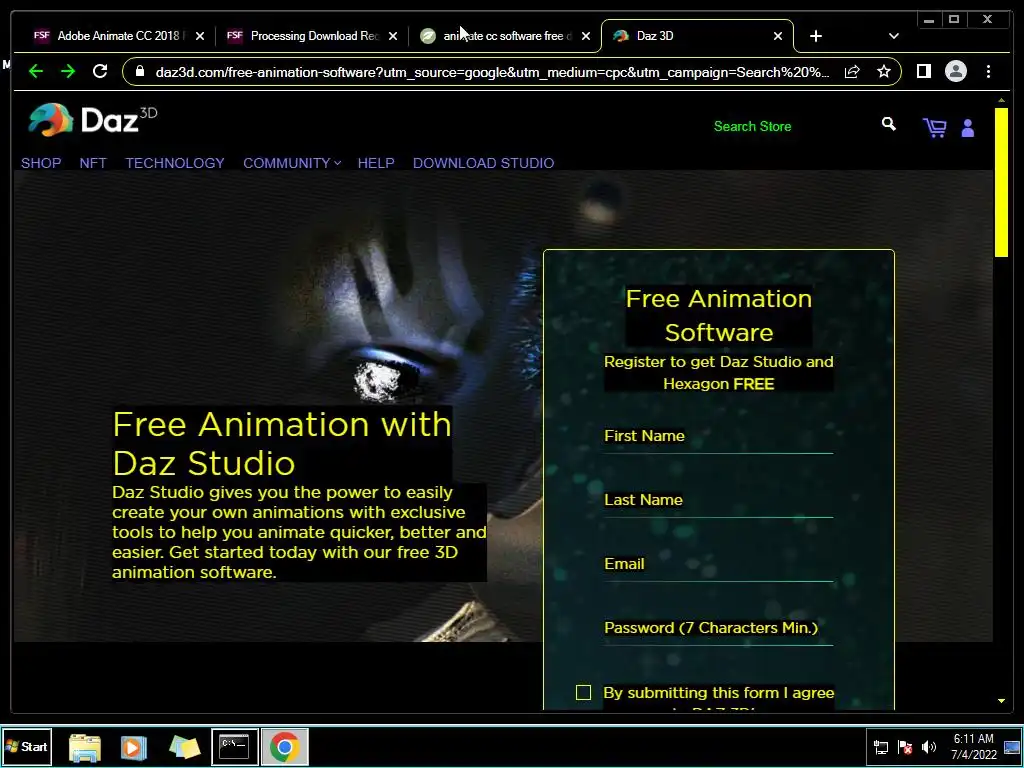Check the agreement checkbox
The width and height of the screenshot is (1024, 768).
click(x=583, y=692)
